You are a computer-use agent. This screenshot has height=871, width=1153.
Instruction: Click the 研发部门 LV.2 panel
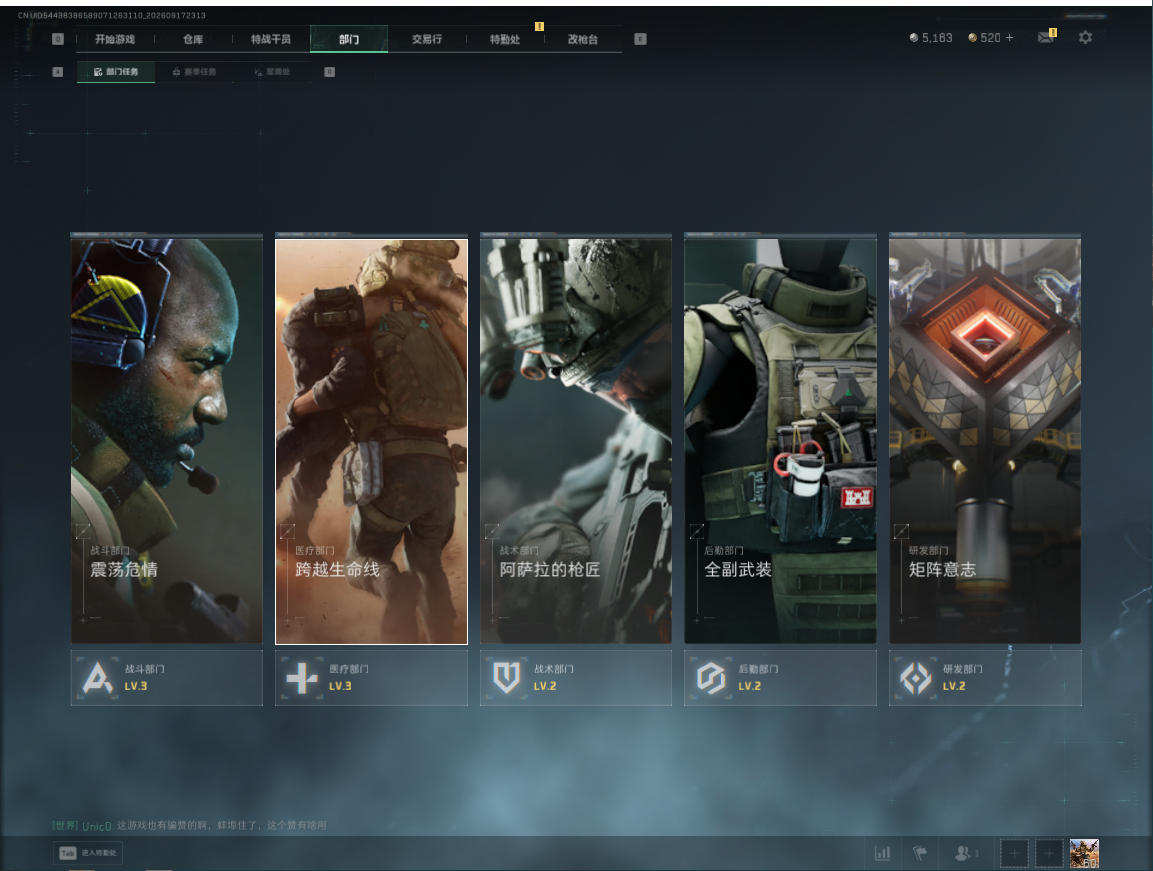click(x=985, y=678)
